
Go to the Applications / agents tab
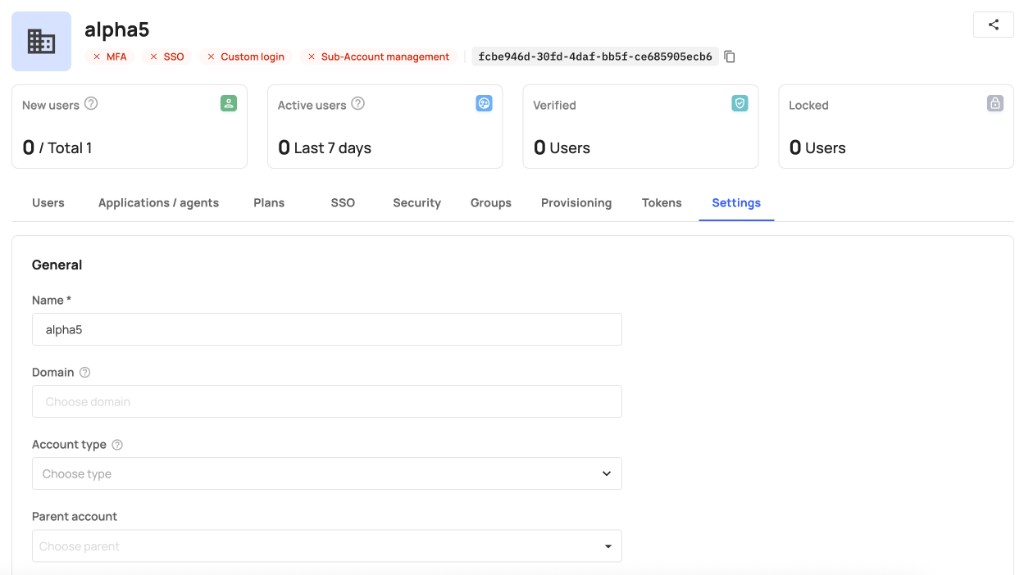pyautogui.click(x=159, y=203)
